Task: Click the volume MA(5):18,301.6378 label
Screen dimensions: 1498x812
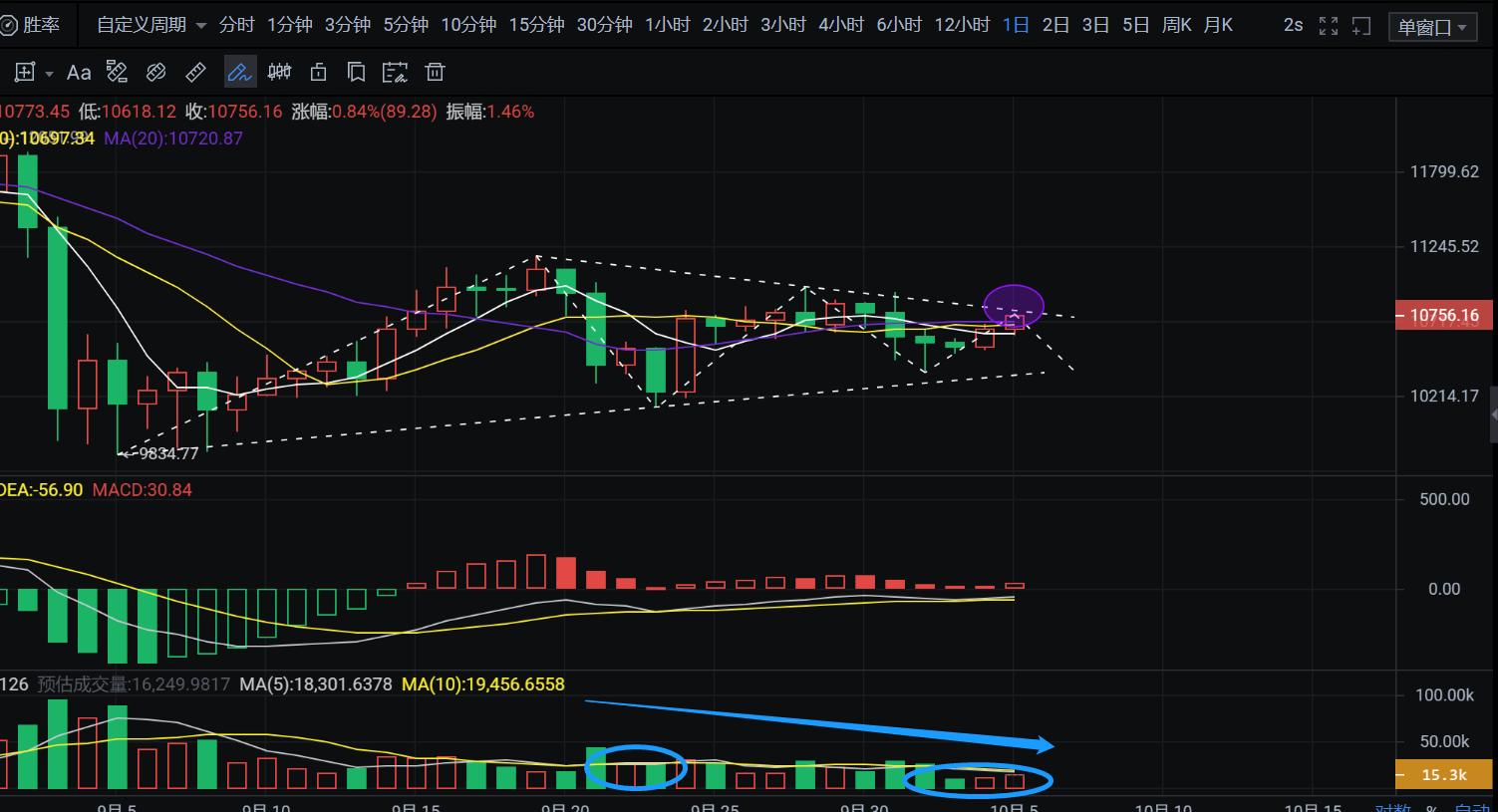Action: point(316,684)
